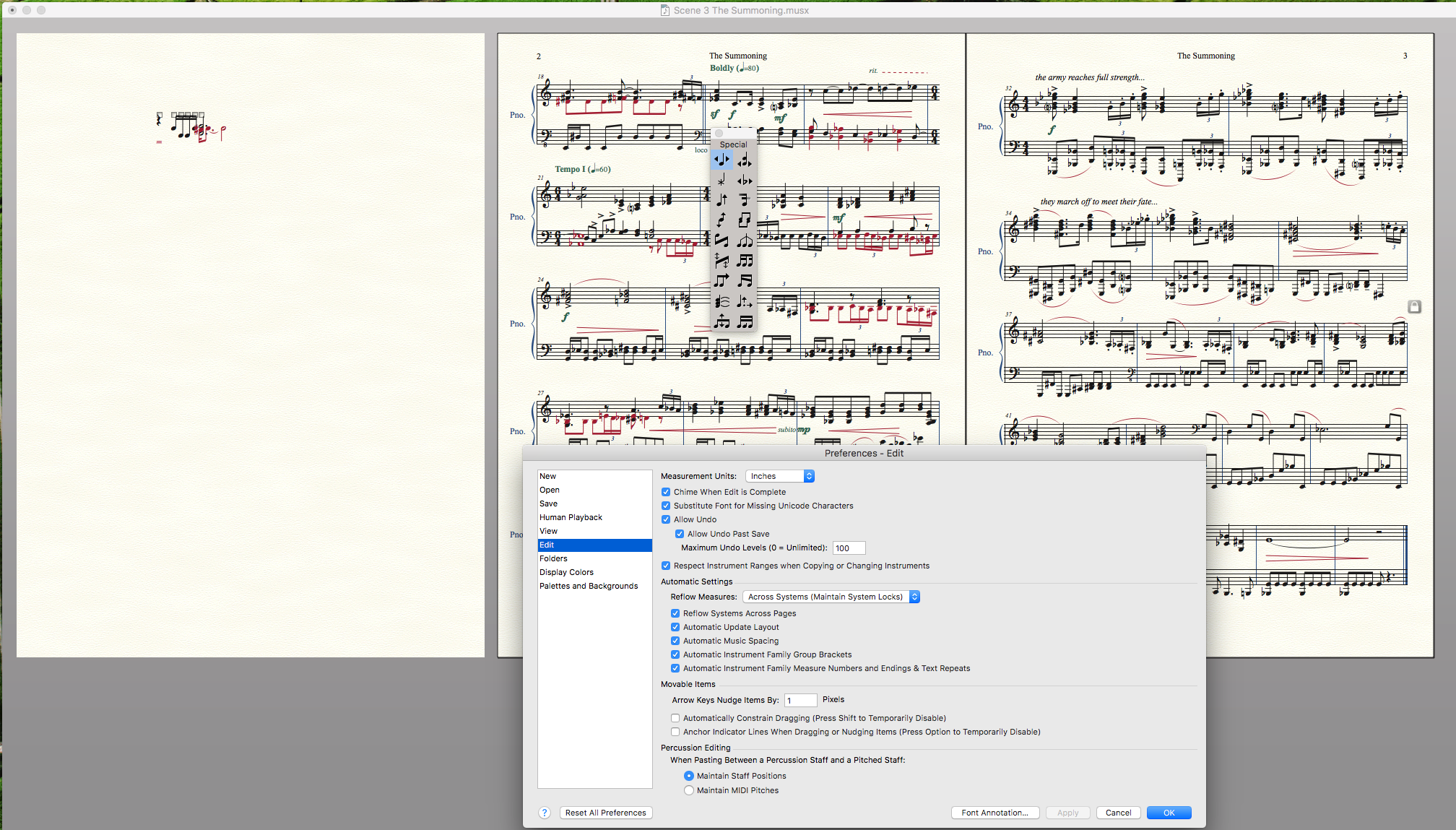
Task: Click the Note Shape tool with asterisk notehead
Action: coord(721,181)
